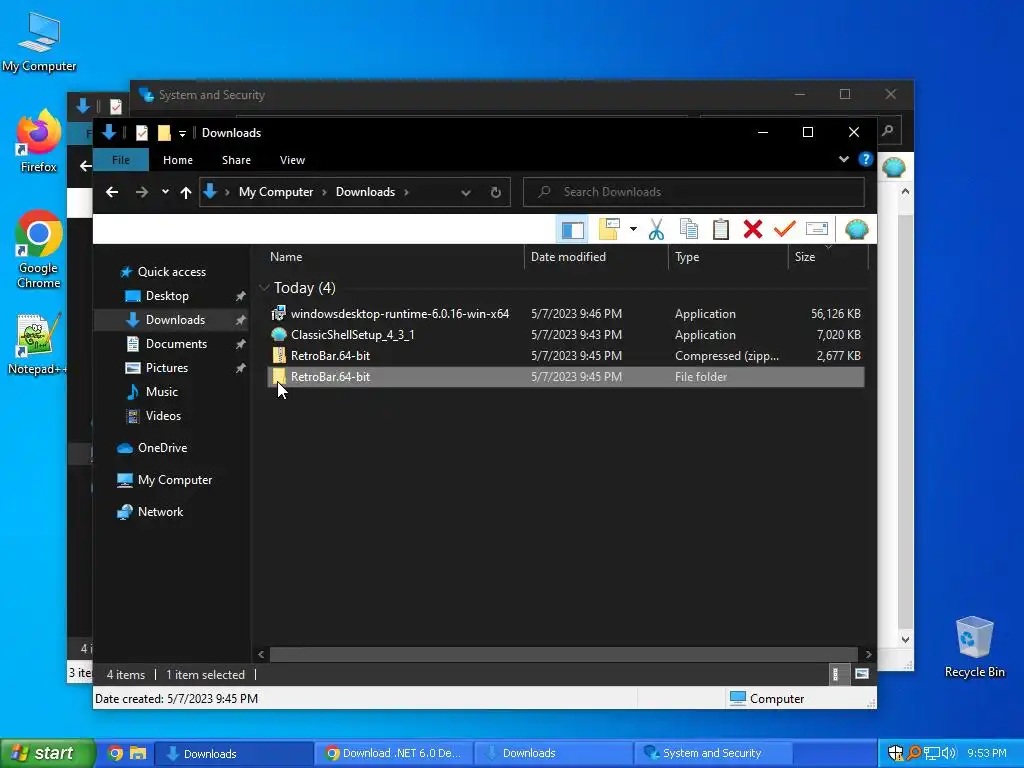Toggle the navigation pane toolbar button
Screen dimensions: 1024x768
tap(573, 230)
